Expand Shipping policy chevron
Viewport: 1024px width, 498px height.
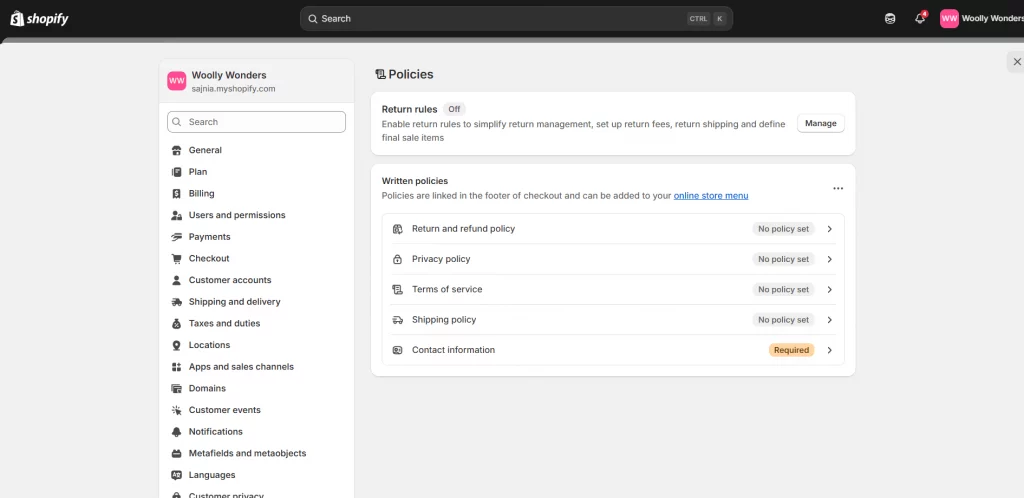pyautogui.click(x=829, y=320)
